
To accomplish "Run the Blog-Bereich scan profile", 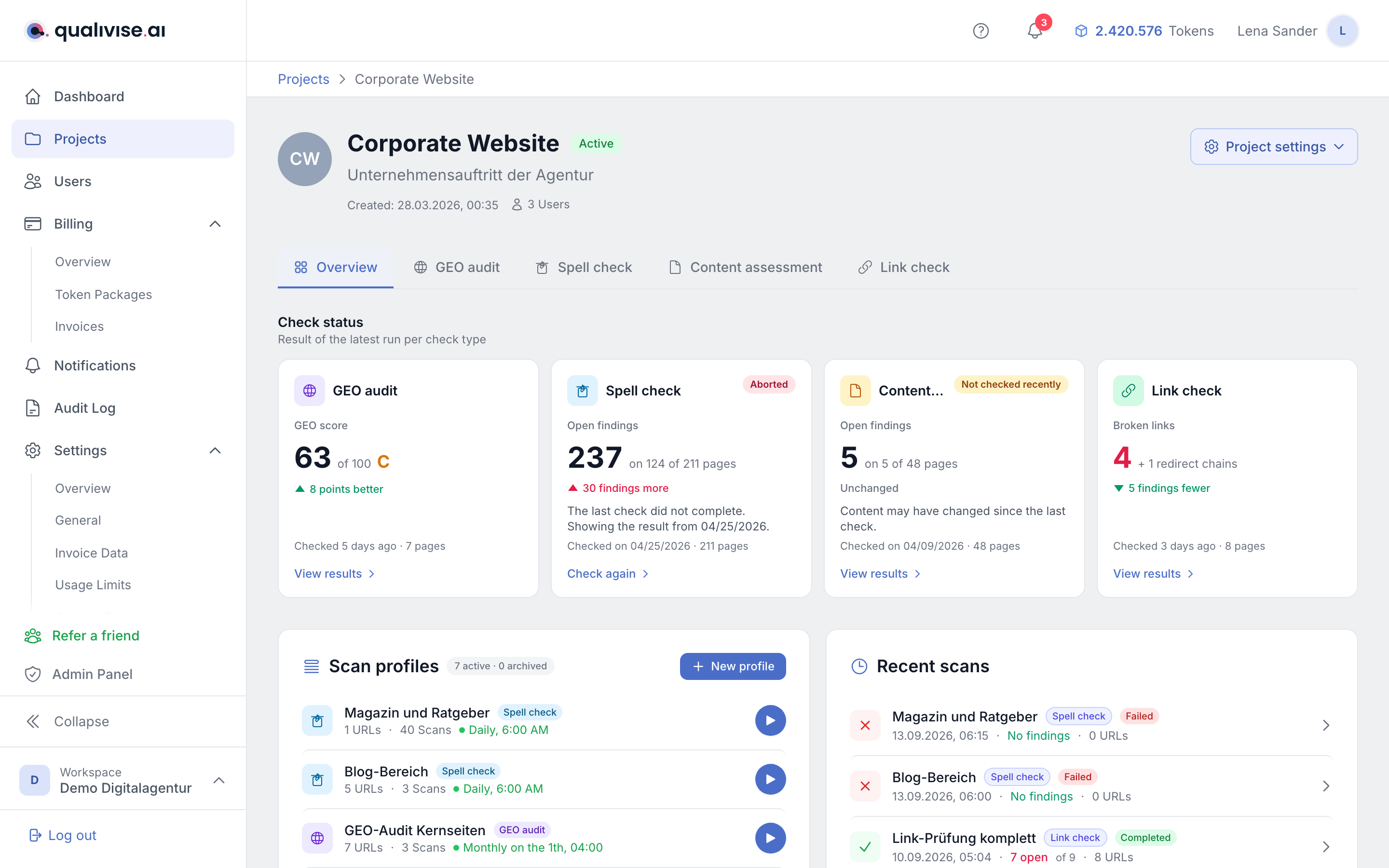I will [x=770, y=779].
